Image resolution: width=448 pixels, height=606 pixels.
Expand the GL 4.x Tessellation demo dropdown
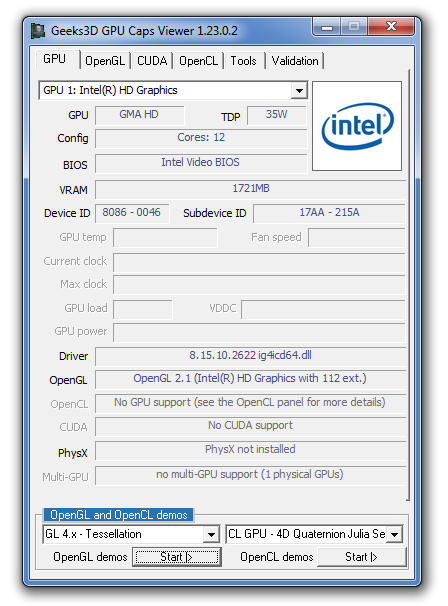click(x=211, y=535)
